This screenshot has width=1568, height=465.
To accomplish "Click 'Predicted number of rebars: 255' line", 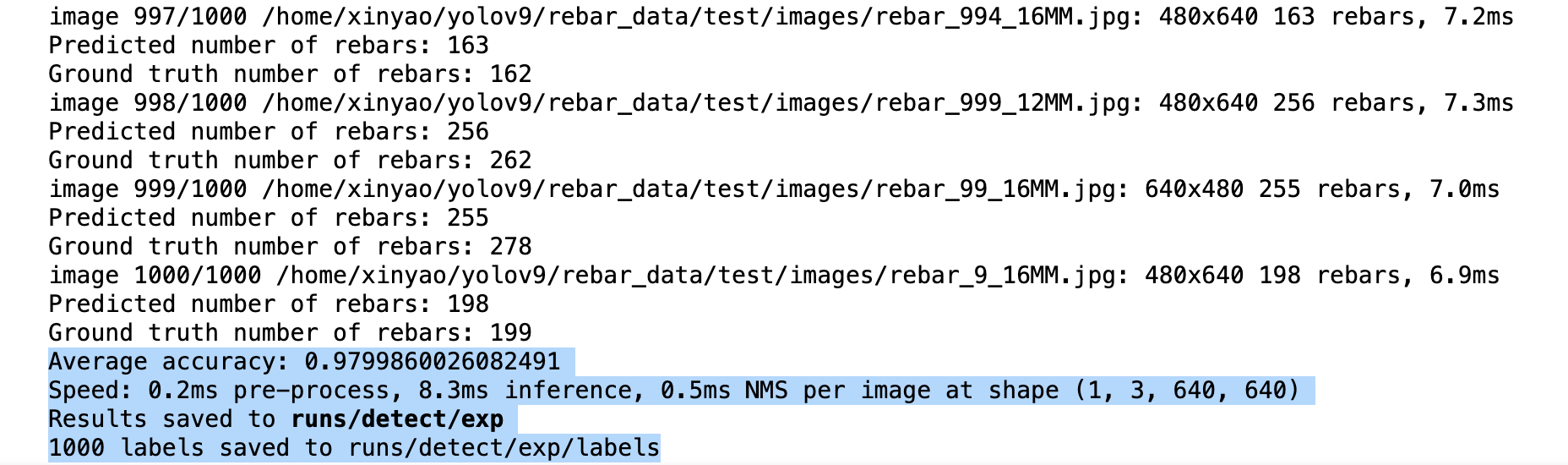I will [x=269, y=218].
